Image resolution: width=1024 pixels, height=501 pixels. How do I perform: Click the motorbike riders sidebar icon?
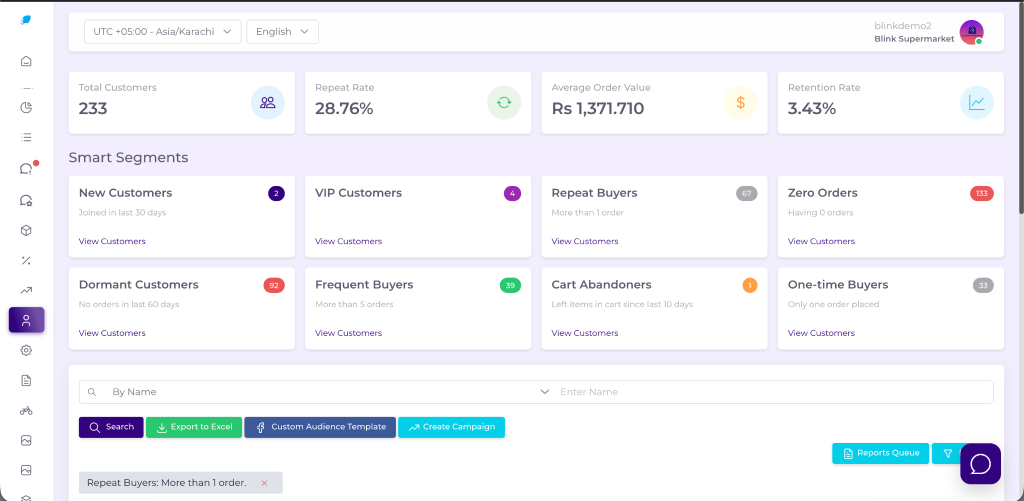click(26, 410)
